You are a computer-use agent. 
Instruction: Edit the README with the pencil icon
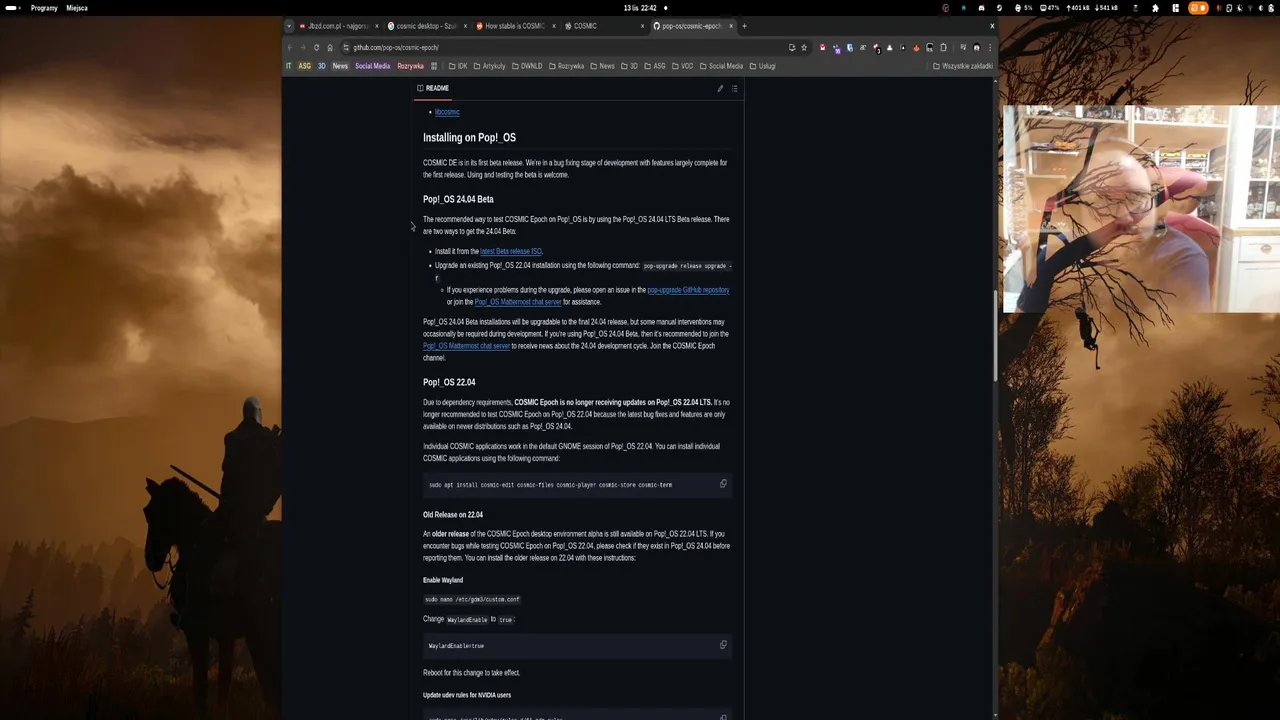(720, 88)
